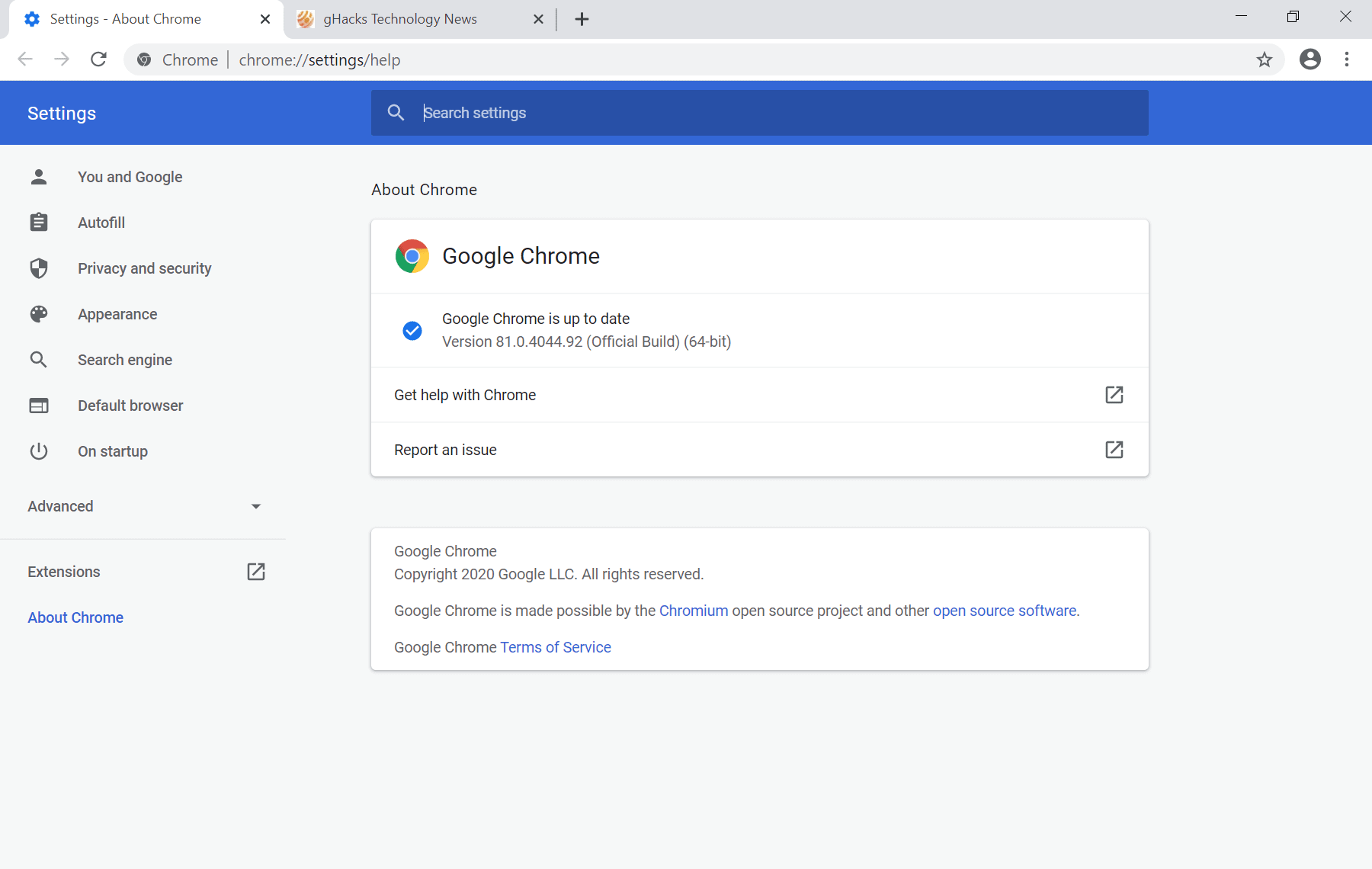Minimize the Chrome window
Screen dimensions: 1372x869
(x=1241, y=17)
